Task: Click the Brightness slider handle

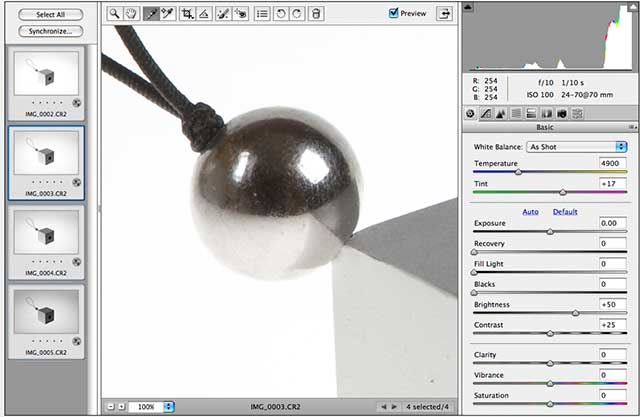Action: tap(576, 313)
